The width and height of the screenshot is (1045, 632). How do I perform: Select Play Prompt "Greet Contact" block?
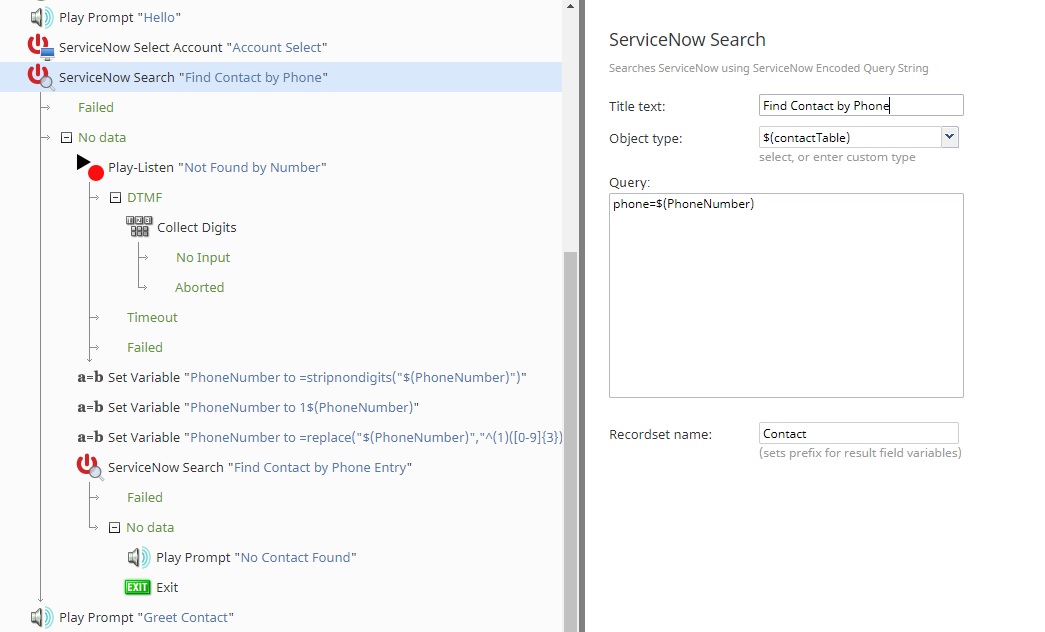(147, 617)
